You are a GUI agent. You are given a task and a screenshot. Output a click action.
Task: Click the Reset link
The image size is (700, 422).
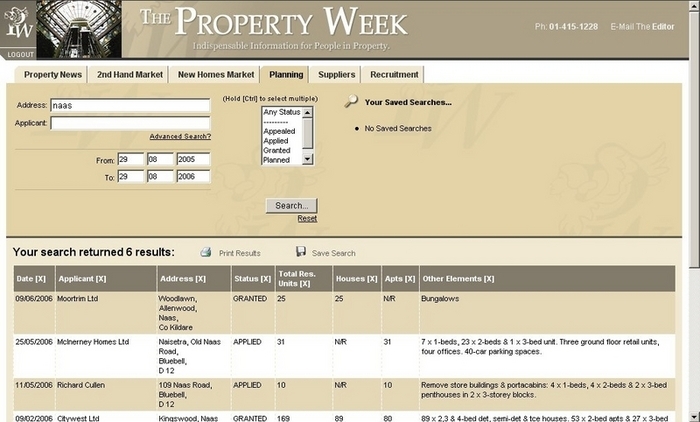tap(307, 218)
